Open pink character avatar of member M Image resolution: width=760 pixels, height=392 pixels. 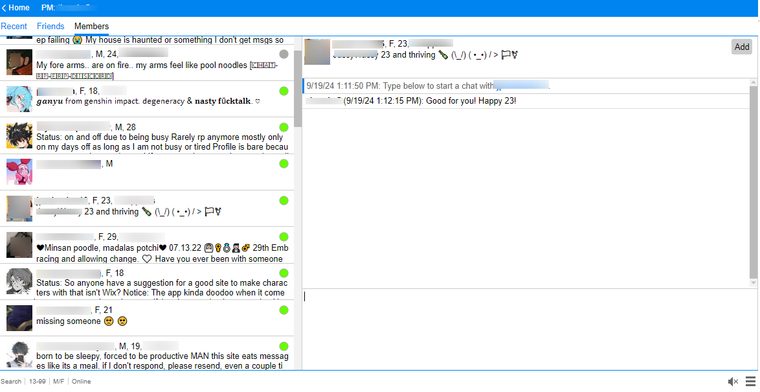pyautogui.click(x=19, y=172)
